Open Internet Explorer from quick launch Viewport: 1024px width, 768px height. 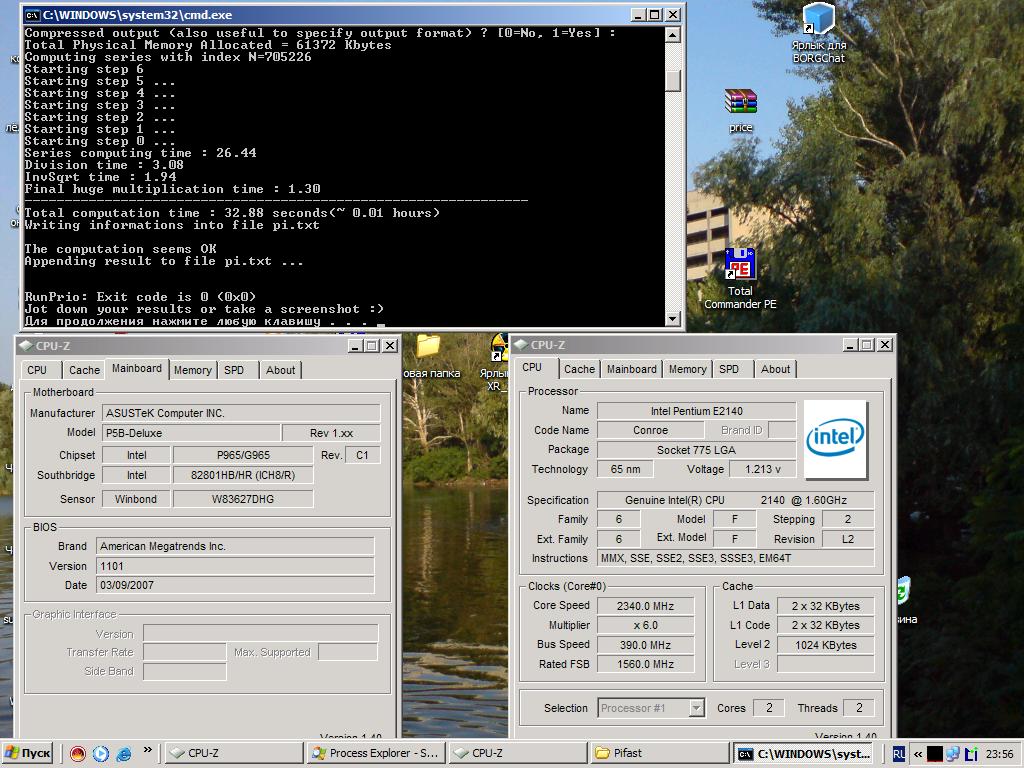click(x=123, y=754)
